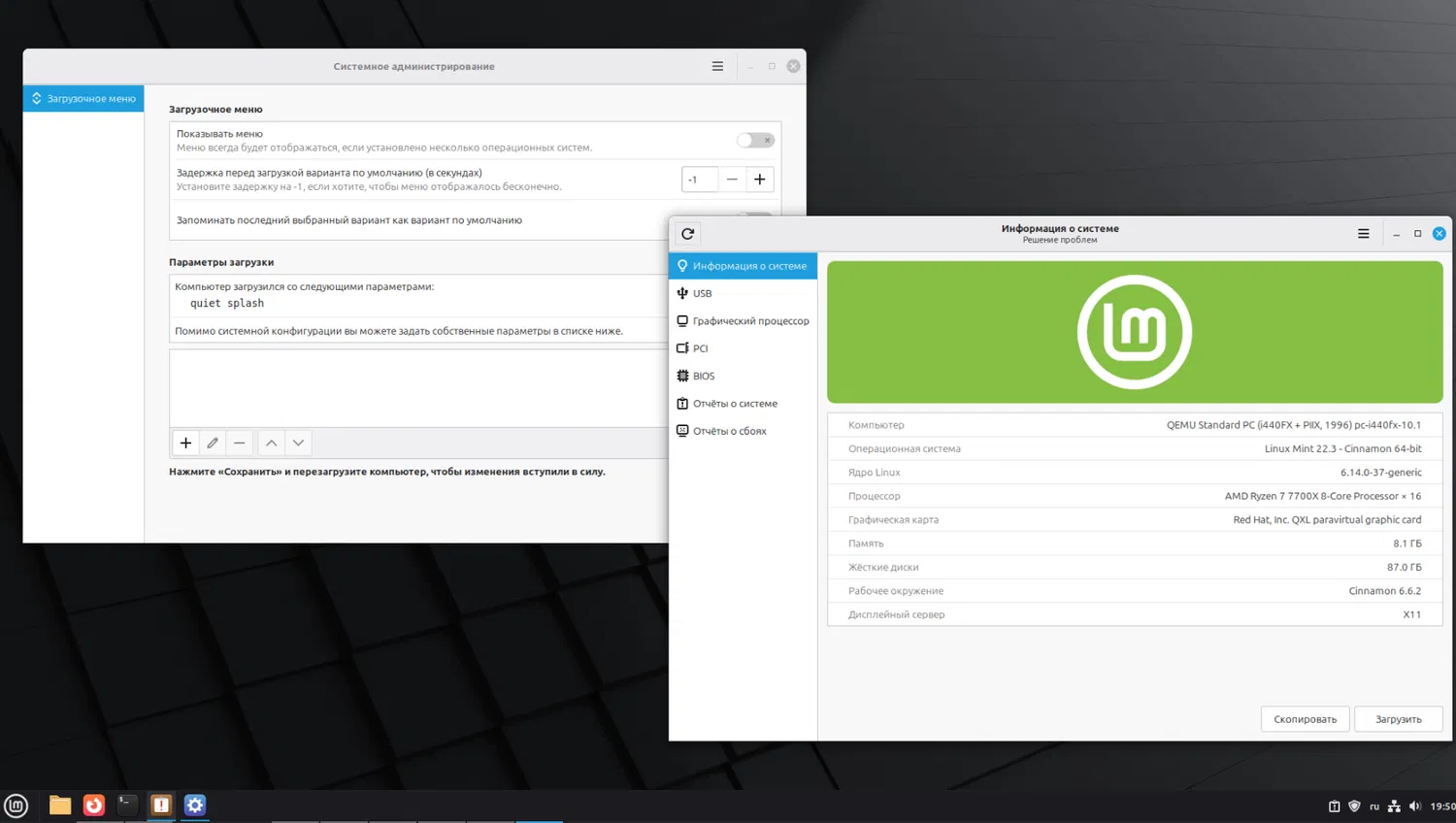1456x823 pixels.
Task: Open Отчёты о сбоях in the sidebar
Action: click(x=744, y=431)
